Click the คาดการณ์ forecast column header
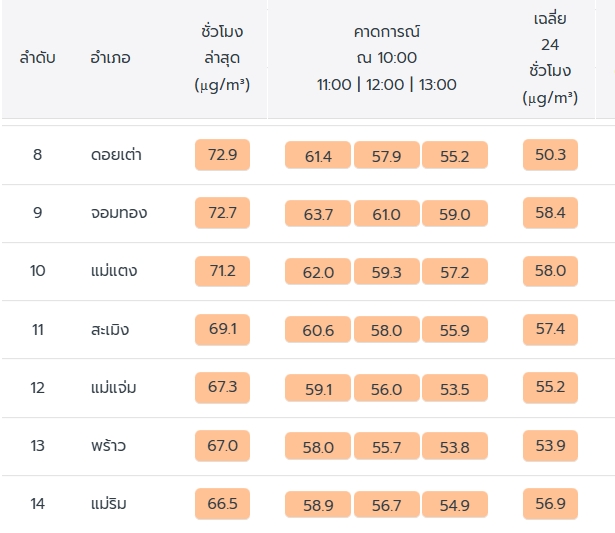Viewport: 615px width, 533px height. (x=386, y=58)
